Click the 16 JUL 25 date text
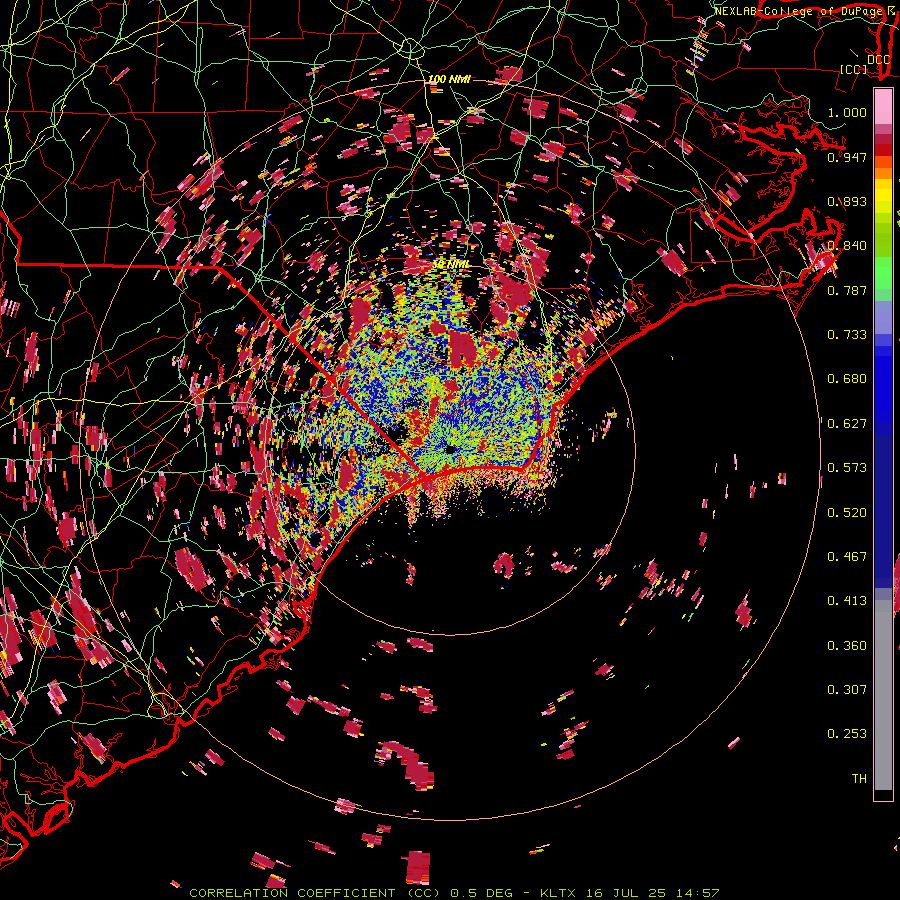900x900 pixels. pyautogui.click(x=626, y=893)
